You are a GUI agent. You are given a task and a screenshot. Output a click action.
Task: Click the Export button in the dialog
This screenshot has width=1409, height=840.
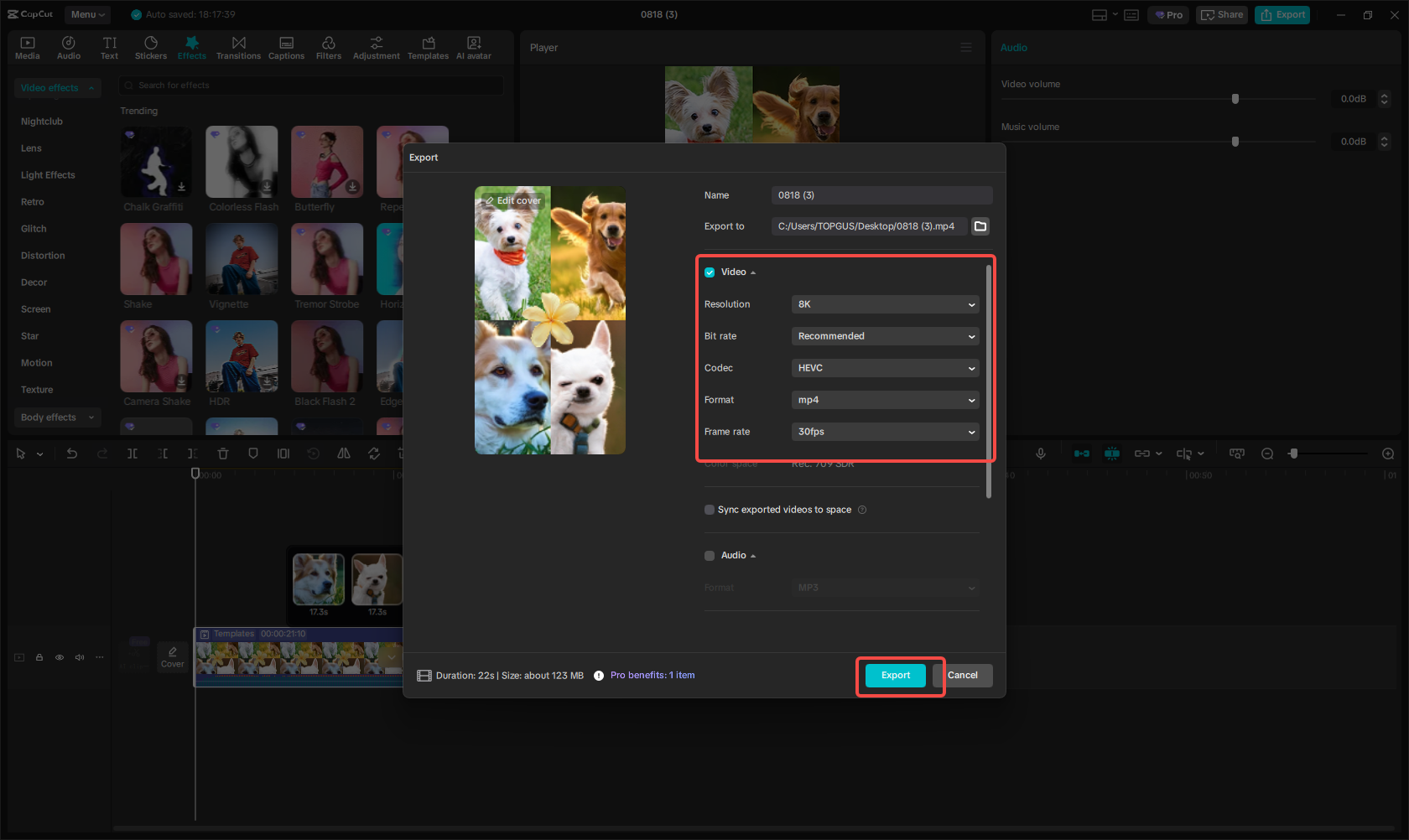tap(895, 675)
